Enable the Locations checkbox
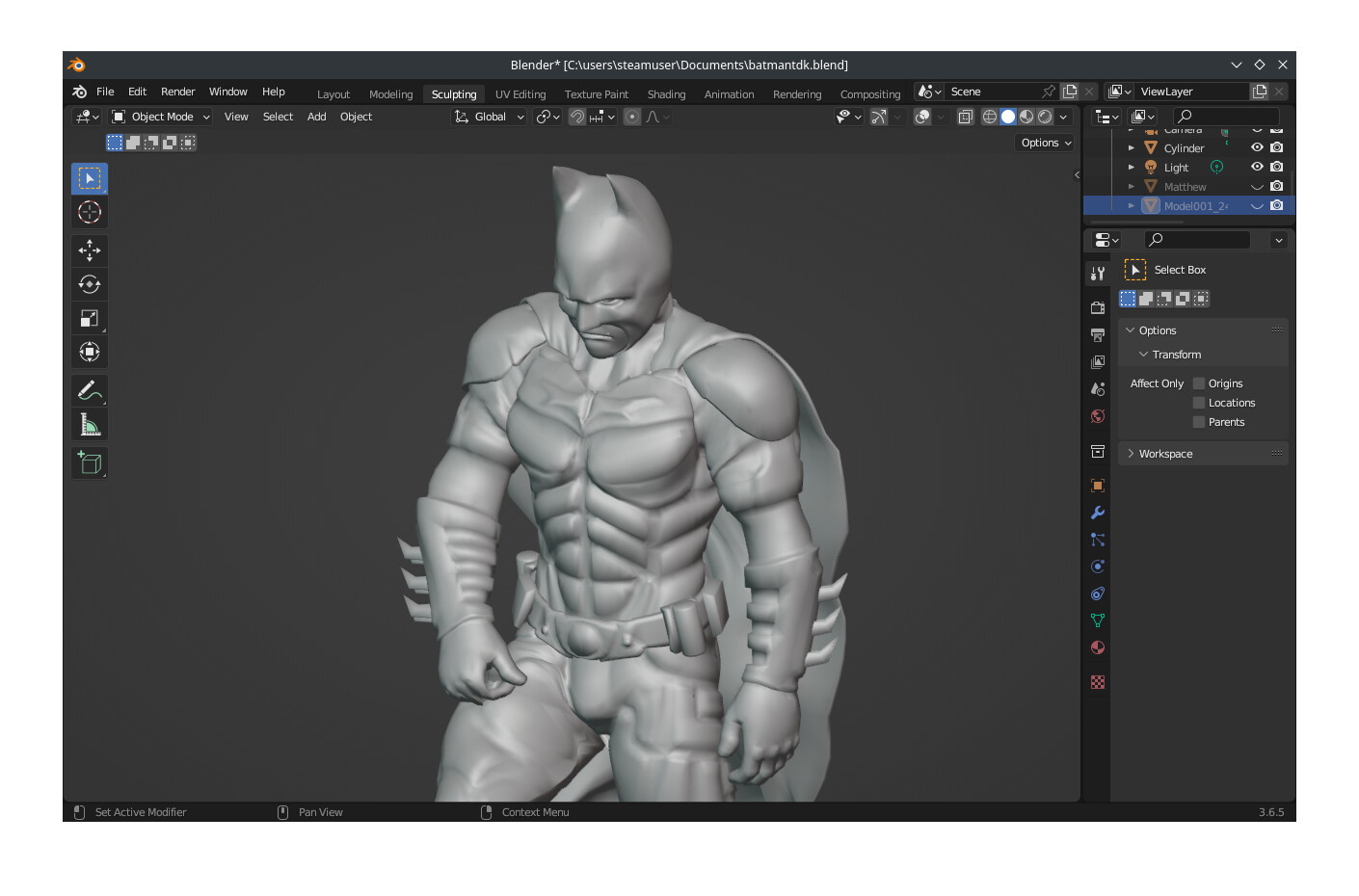Screen dimensions: 1359x896 click(x=1199, y=403)
